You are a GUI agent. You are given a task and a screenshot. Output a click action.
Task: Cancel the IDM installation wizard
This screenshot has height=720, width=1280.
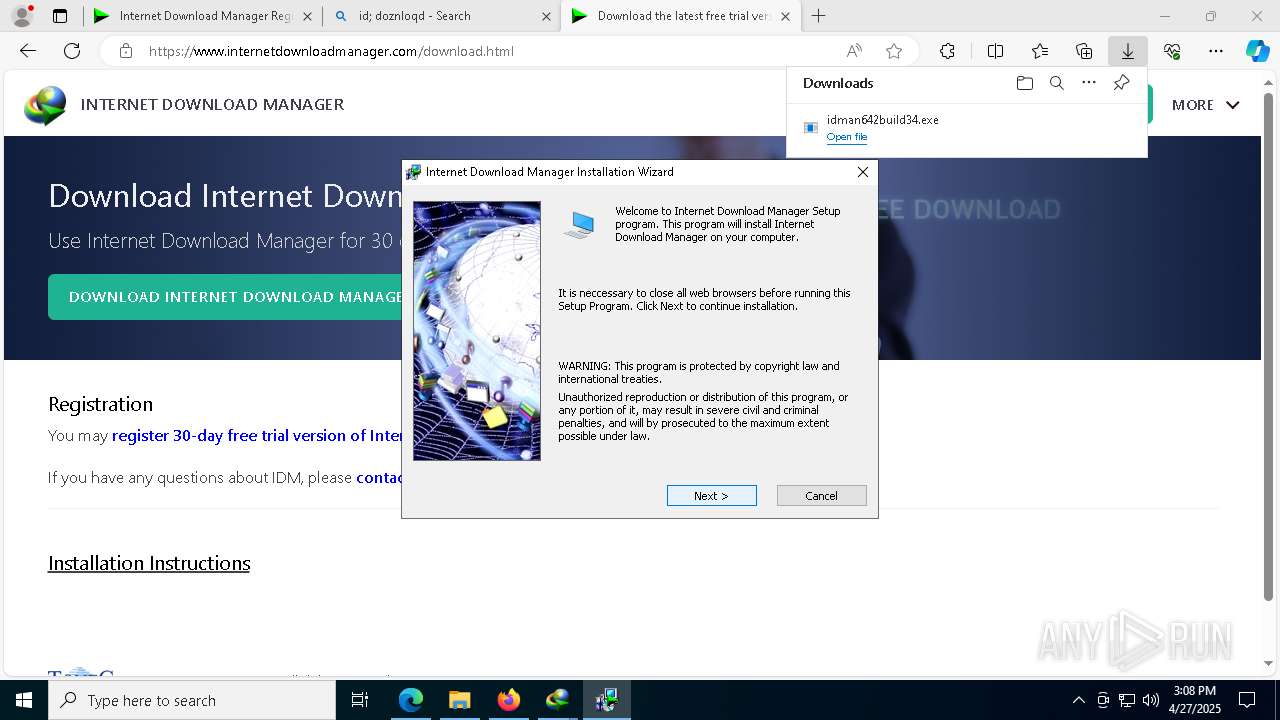(x=821, y=496)
